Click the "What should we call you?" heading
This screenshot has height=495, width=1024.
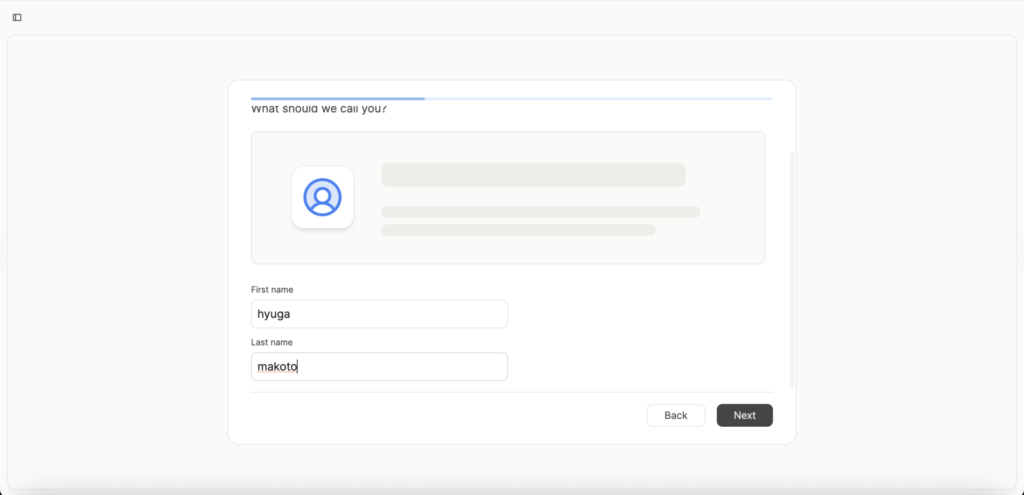click(x=319, y=109)
